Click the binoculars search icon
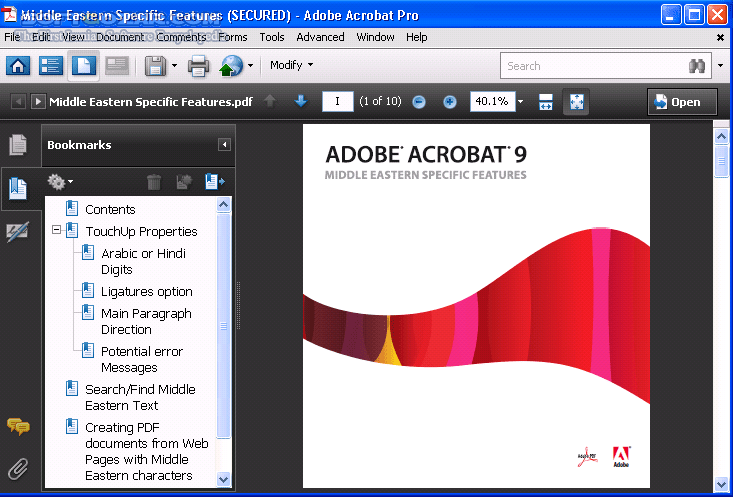This screenshot has width=733, height=497. (697, 66)
